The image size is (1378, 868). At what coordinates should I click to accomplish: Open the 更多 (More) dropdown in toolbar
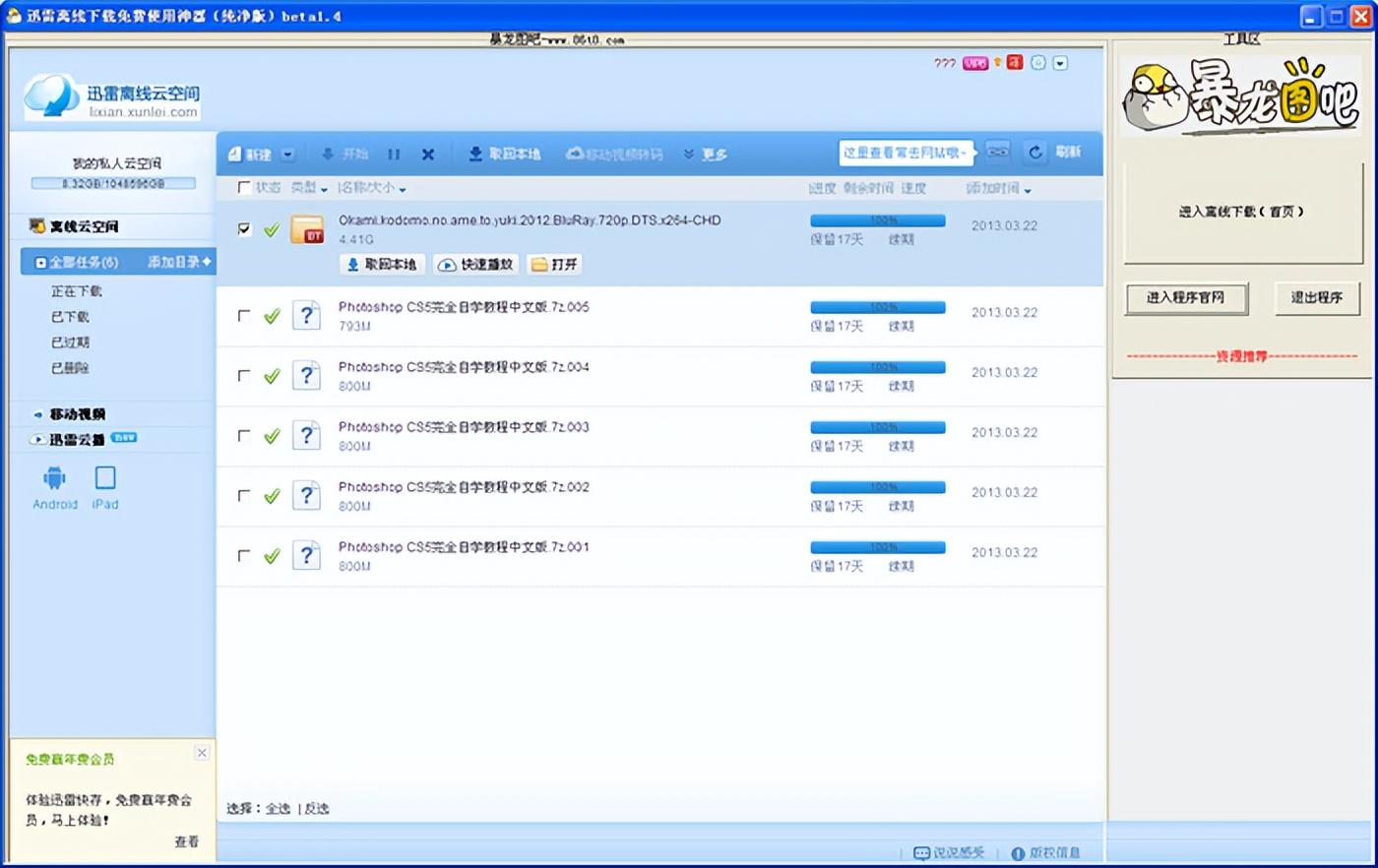click(706, 155)
